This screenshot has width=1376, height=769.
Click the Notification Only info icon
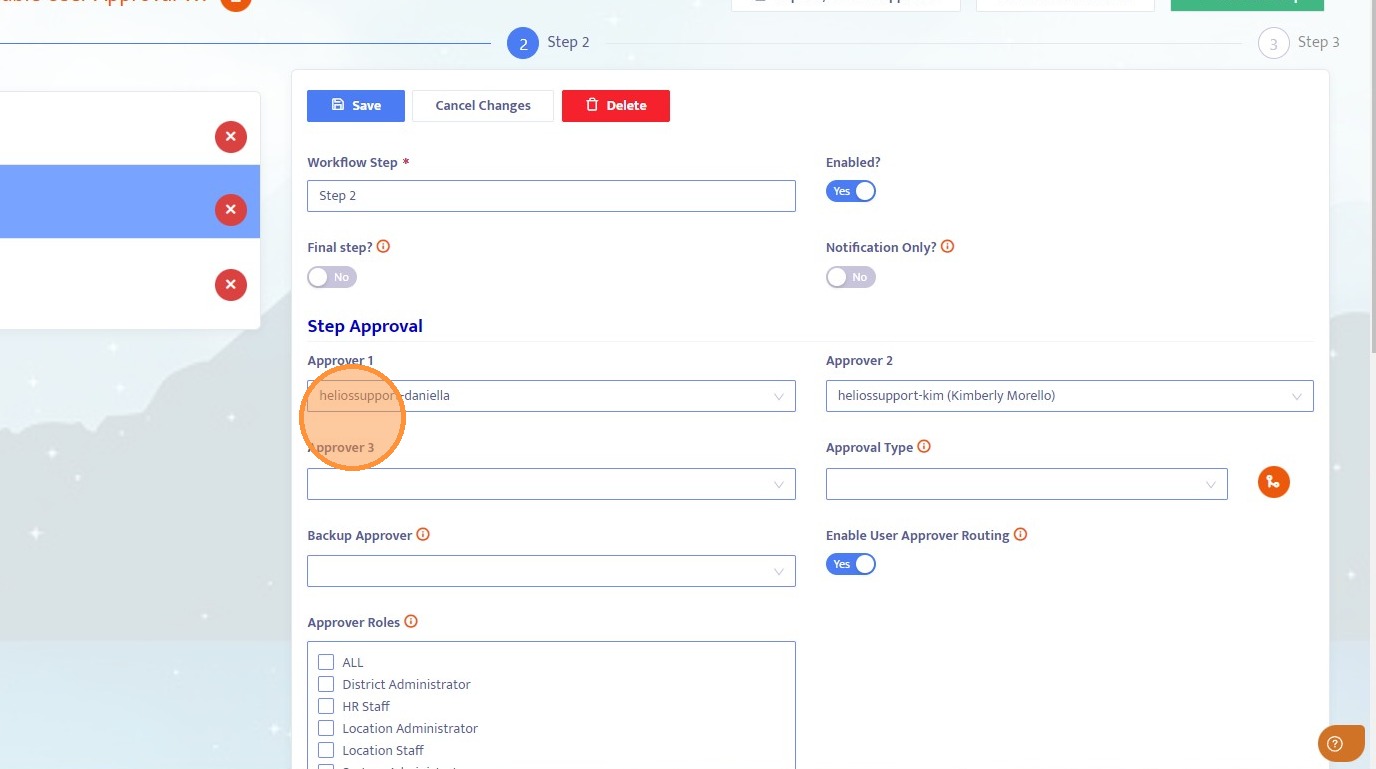948,247
